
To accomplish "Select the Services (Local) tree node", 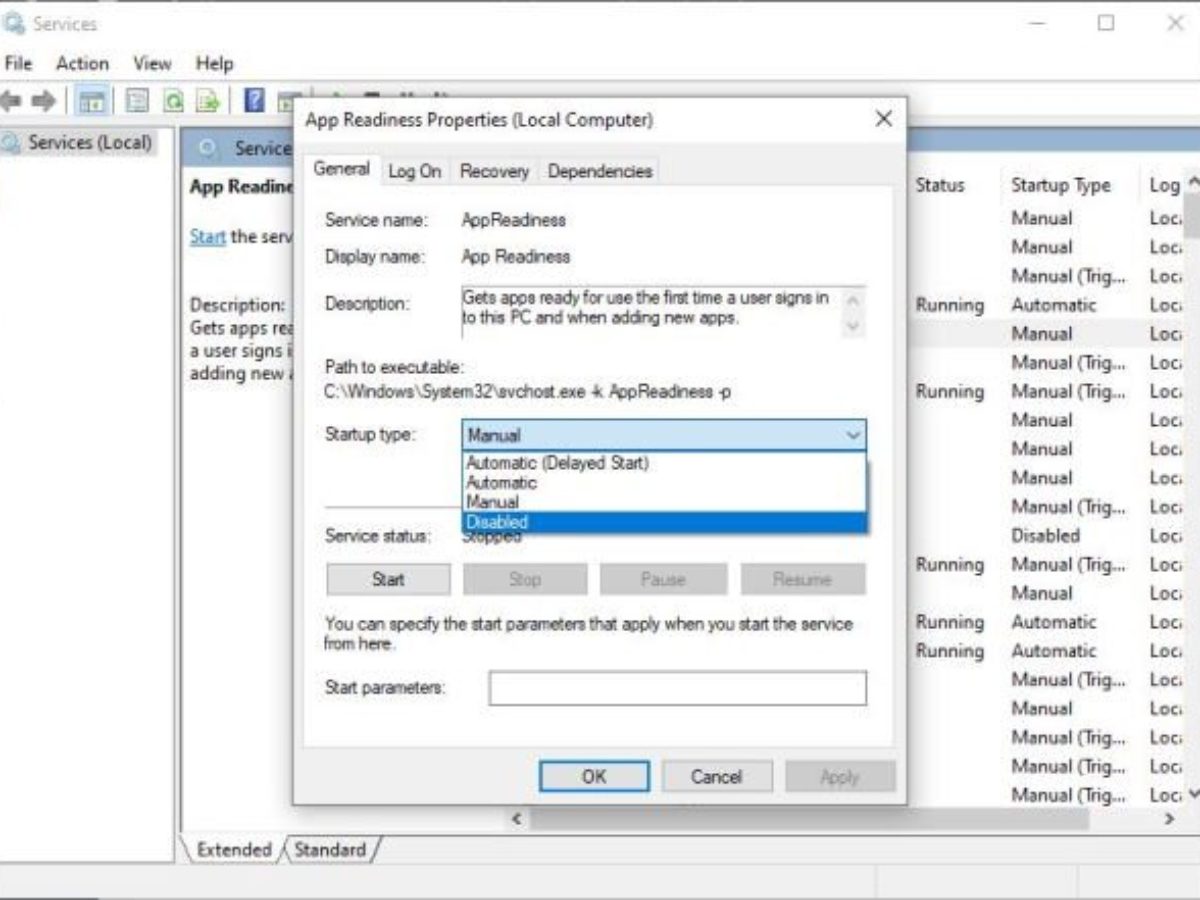I will point(90,143).
